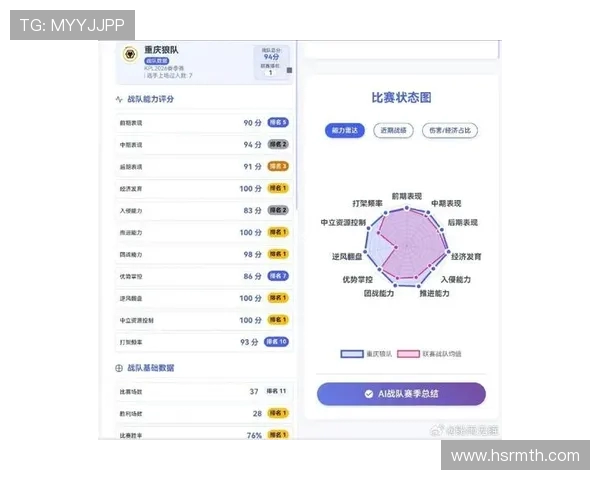Click the 中期表现 radar chart label
This screenshot has width=600, height=480.
coord(446,204)
